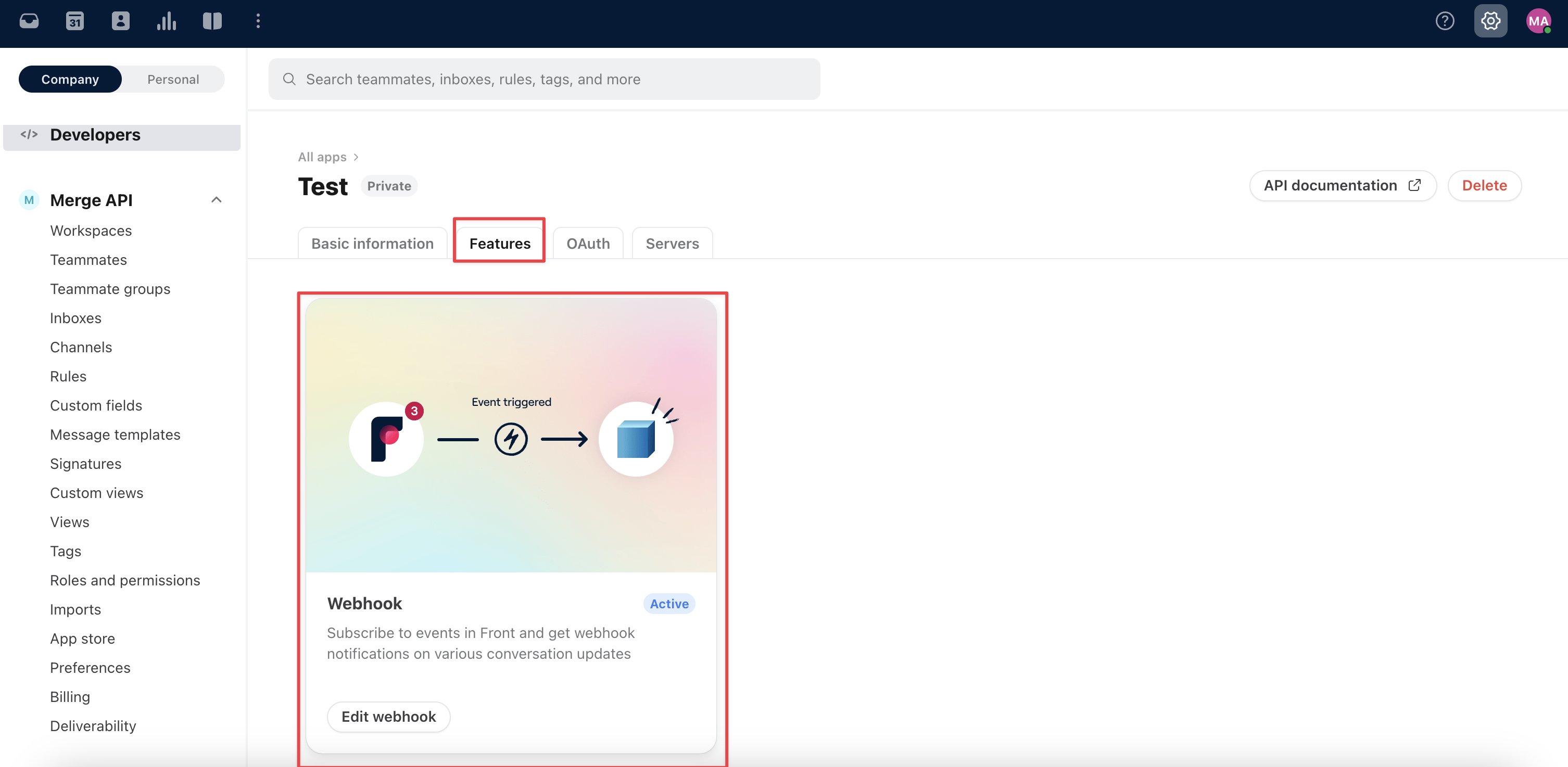Click the three-dot more menu icon
1568x767 pixels.
point(258,21)
